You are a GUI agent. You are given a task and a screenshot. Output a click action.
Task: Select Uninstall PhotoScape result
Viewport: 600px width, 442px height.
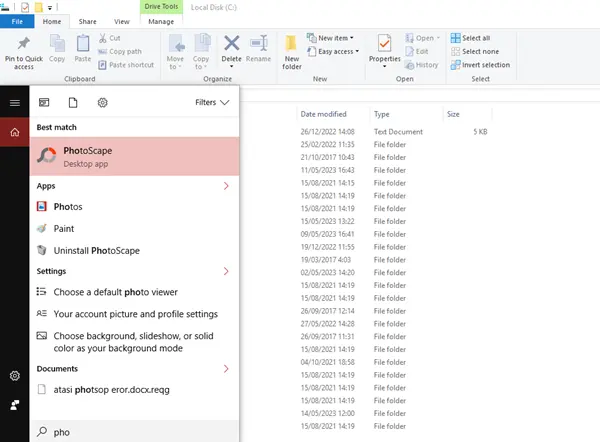[x=134, y=251]
